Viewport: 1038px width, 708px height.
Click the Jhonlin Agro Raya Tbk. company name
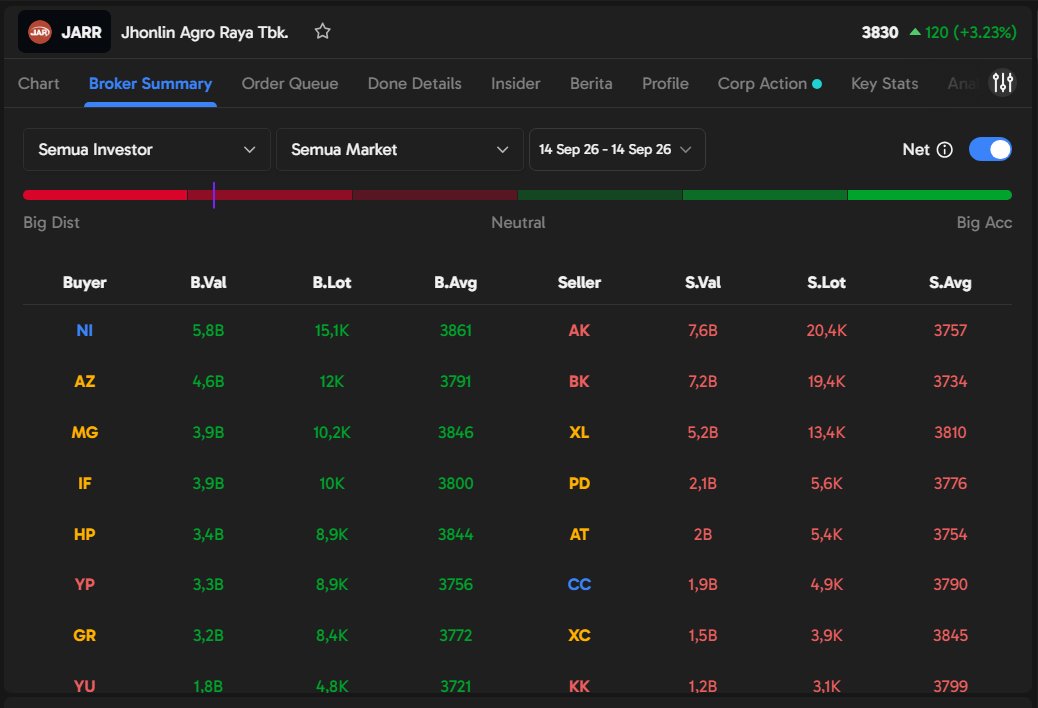point(205,32)
